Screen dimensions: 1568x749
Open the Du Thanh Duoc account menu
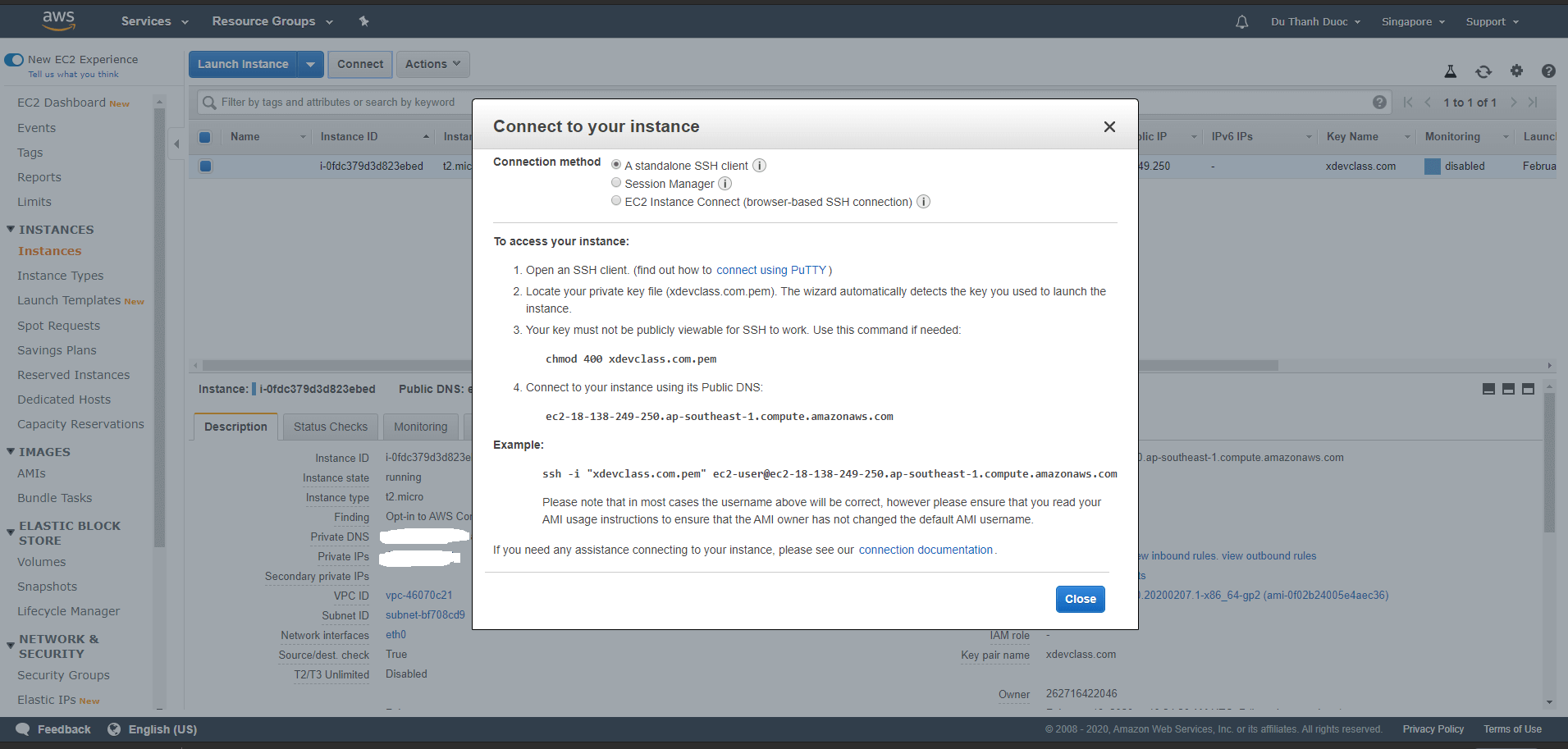[x=1315, y=22]
